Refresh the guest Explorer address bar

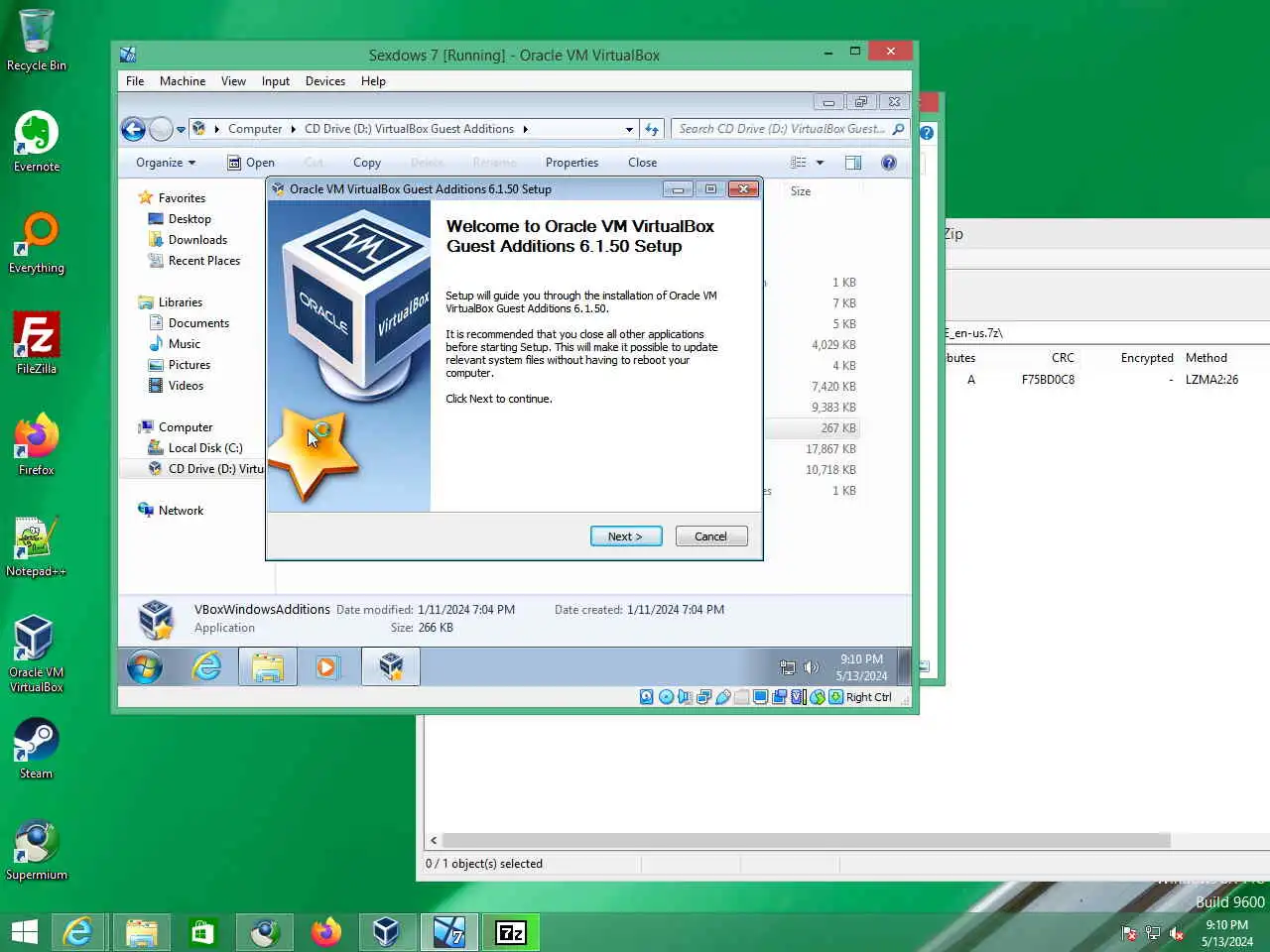652,129
